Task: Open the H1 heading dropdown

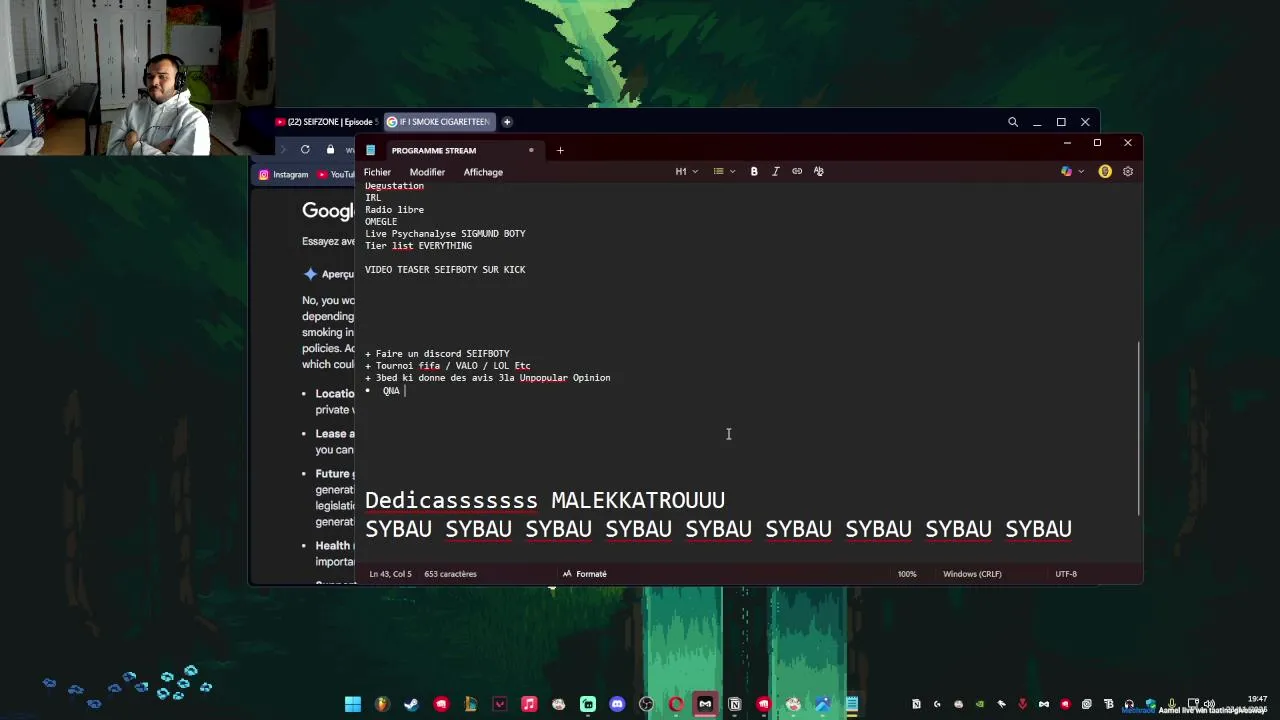Action: pos(686,171)
